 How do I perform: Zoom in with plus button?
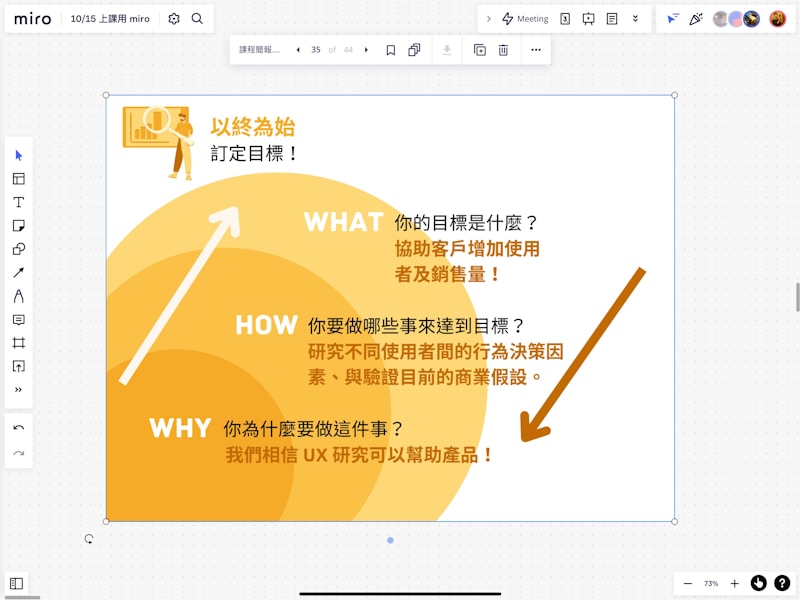(x=734, y=583)
